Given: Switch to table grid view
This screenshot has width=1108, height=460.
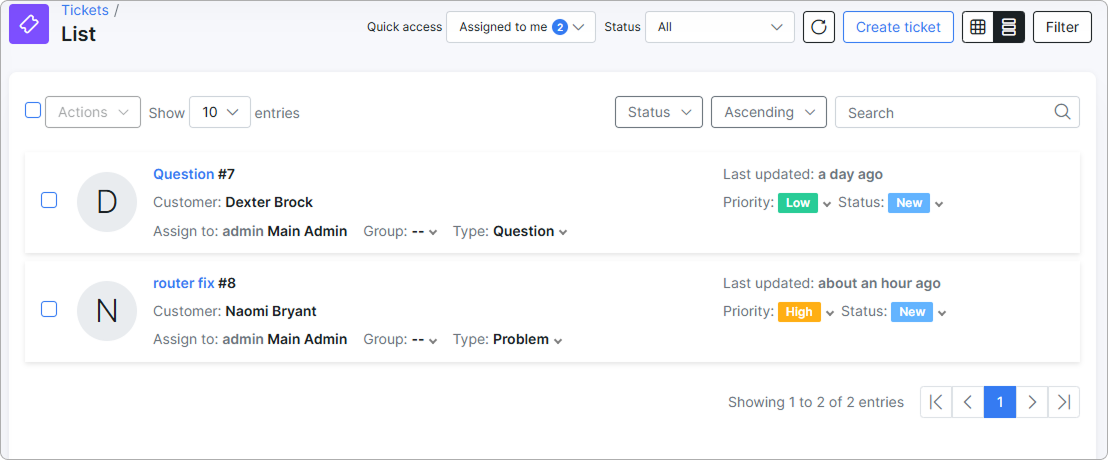Looking at the screenshot, I should (x=978, y=27).
